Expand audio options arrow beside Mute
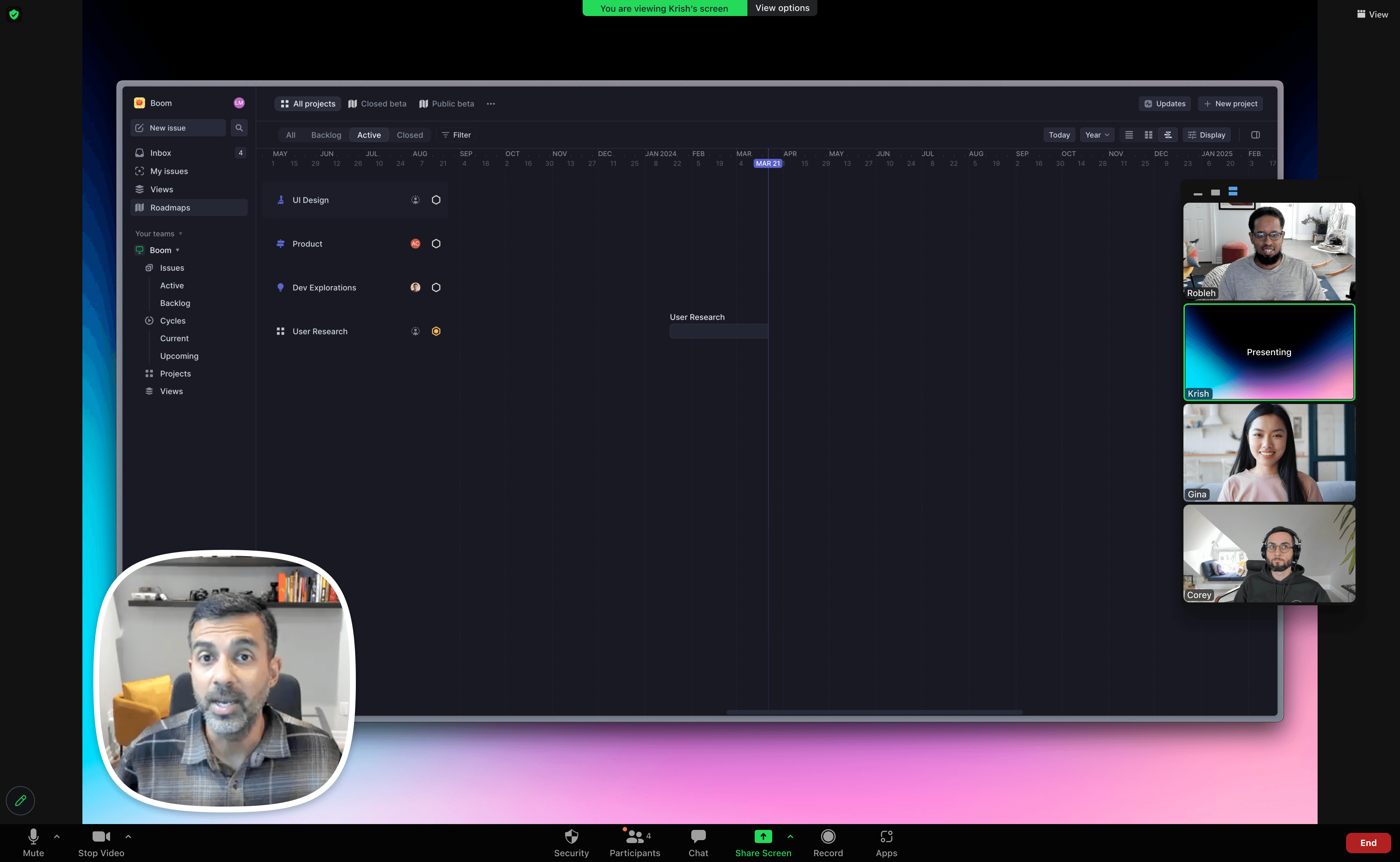This screenshot has height=862, width=1400. (57, 836)
